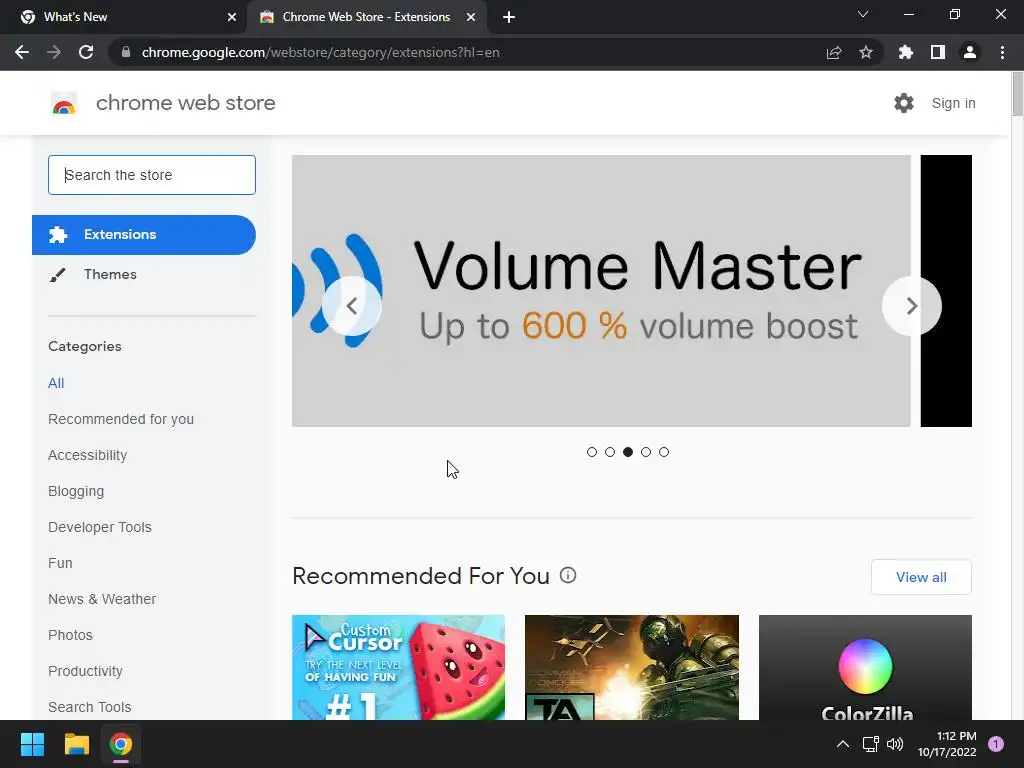Click Sign in link
Viewport: 1024px width, 768px height.
[x=953, y=103]
